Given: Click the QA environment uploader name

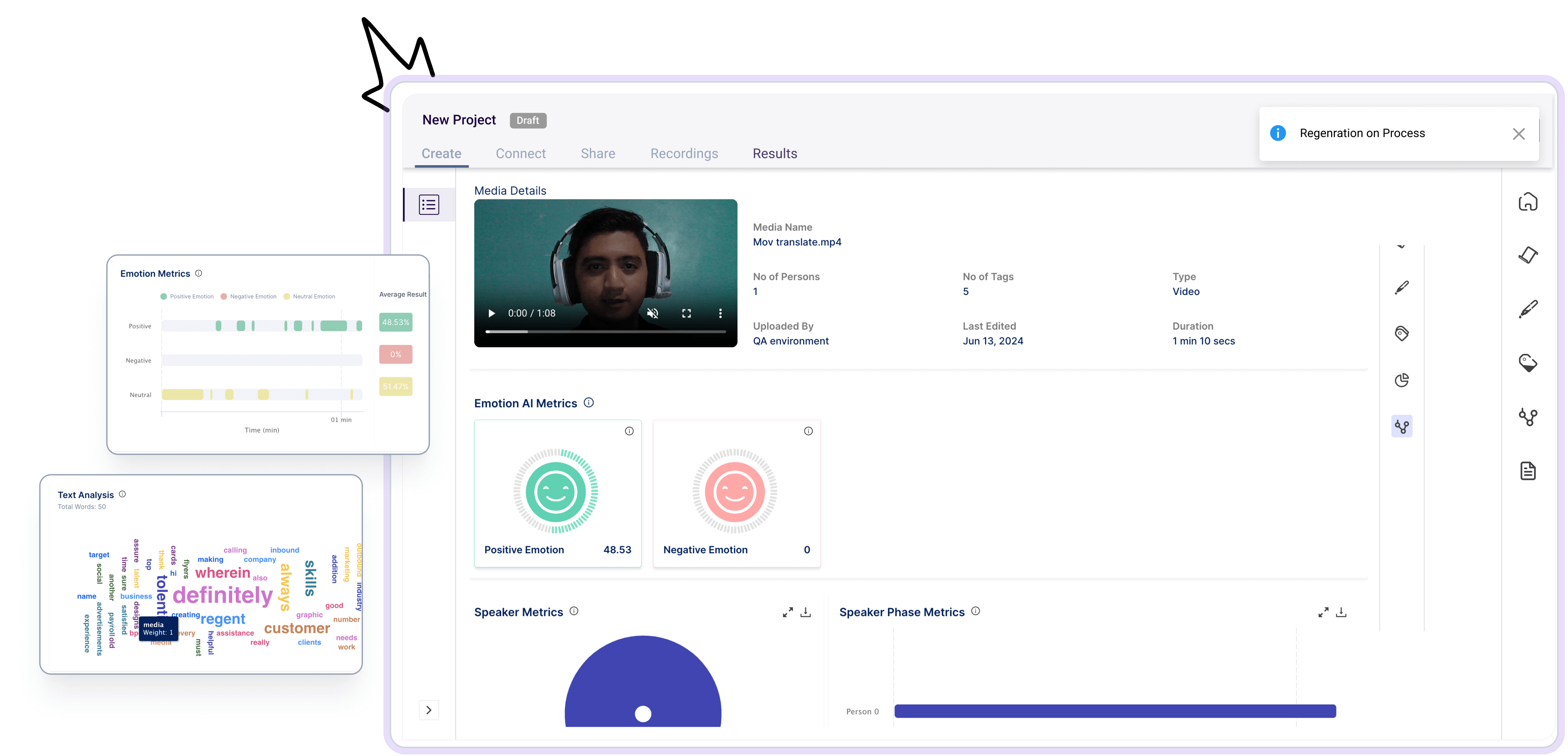Looking at the screenshot, I should [x=791, y=341].
